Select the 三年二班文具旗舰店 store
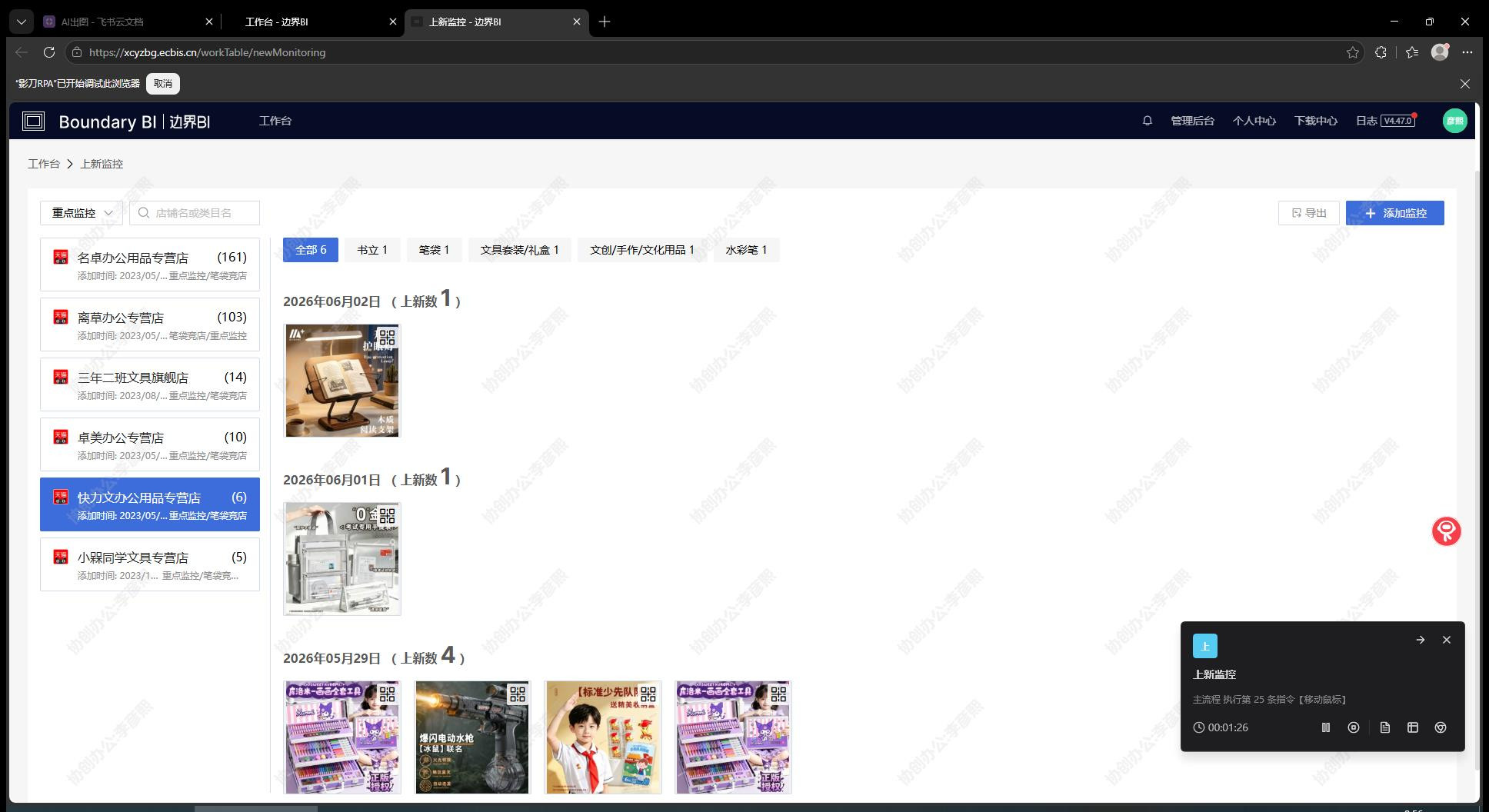Viewport: 1489px width, 812px height. click(150, 384)
